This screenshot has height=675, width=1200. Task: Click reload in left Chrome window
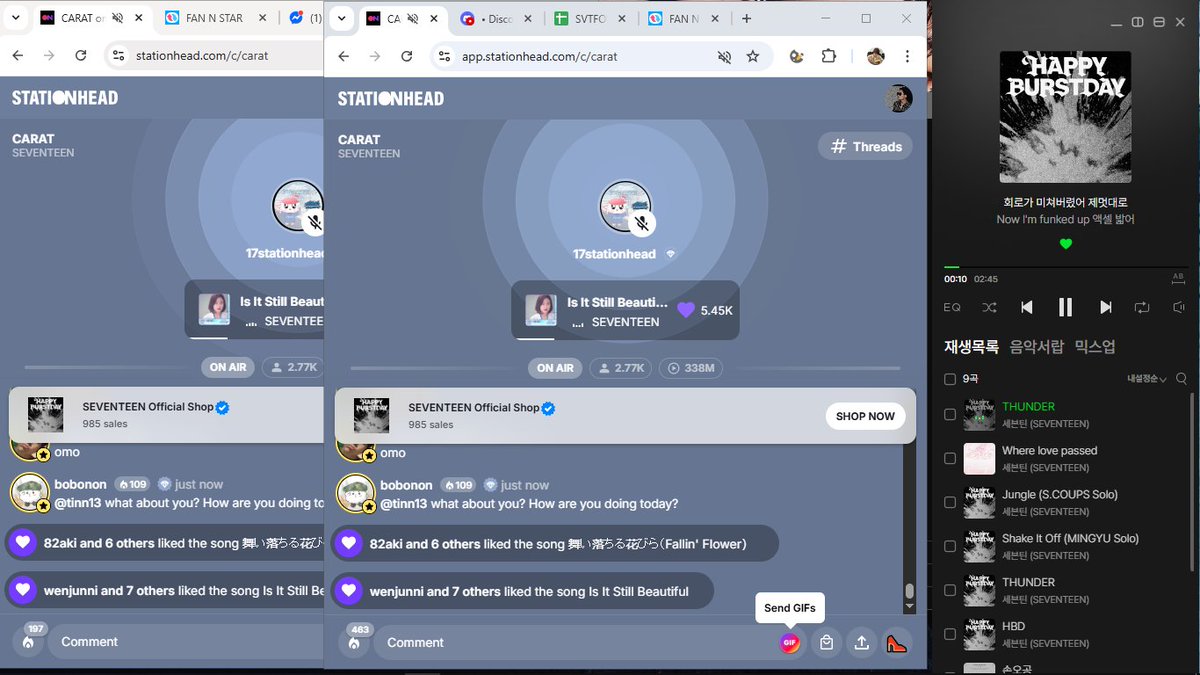(81, 56)
